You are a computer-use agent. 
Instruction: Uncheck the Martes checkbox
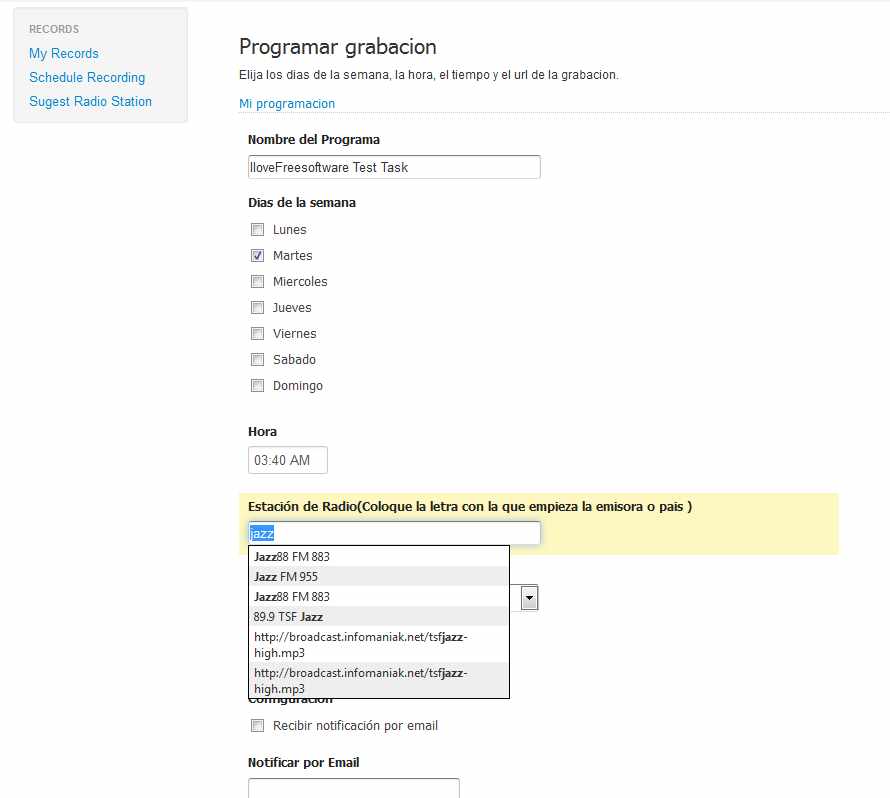tap(257, 255)
